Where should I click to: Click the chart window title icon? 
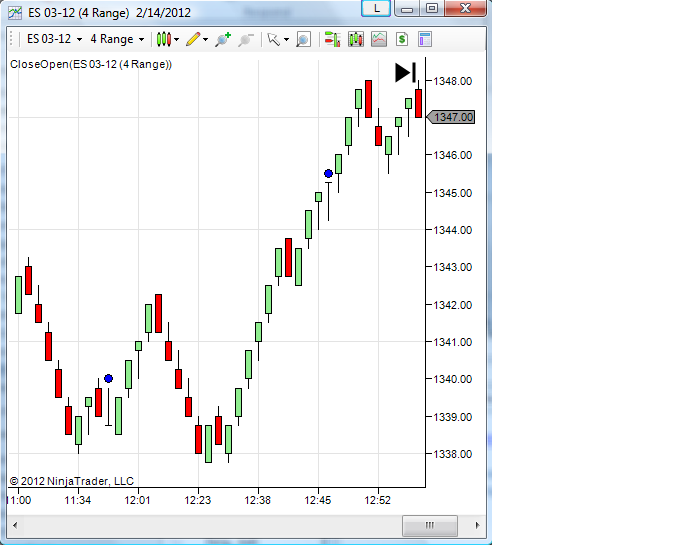tap(15, 12)
